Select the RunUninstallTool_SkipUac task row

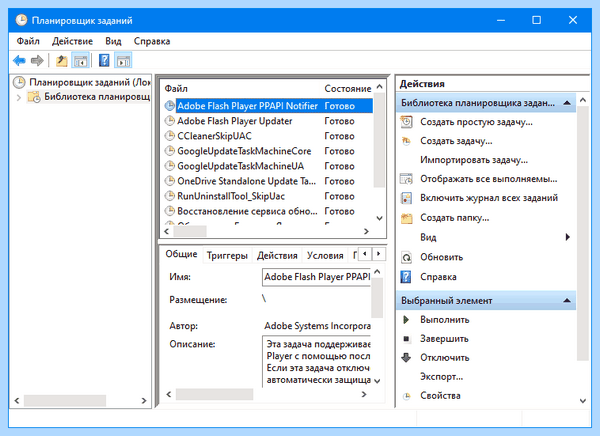click(x=268, y=196)
